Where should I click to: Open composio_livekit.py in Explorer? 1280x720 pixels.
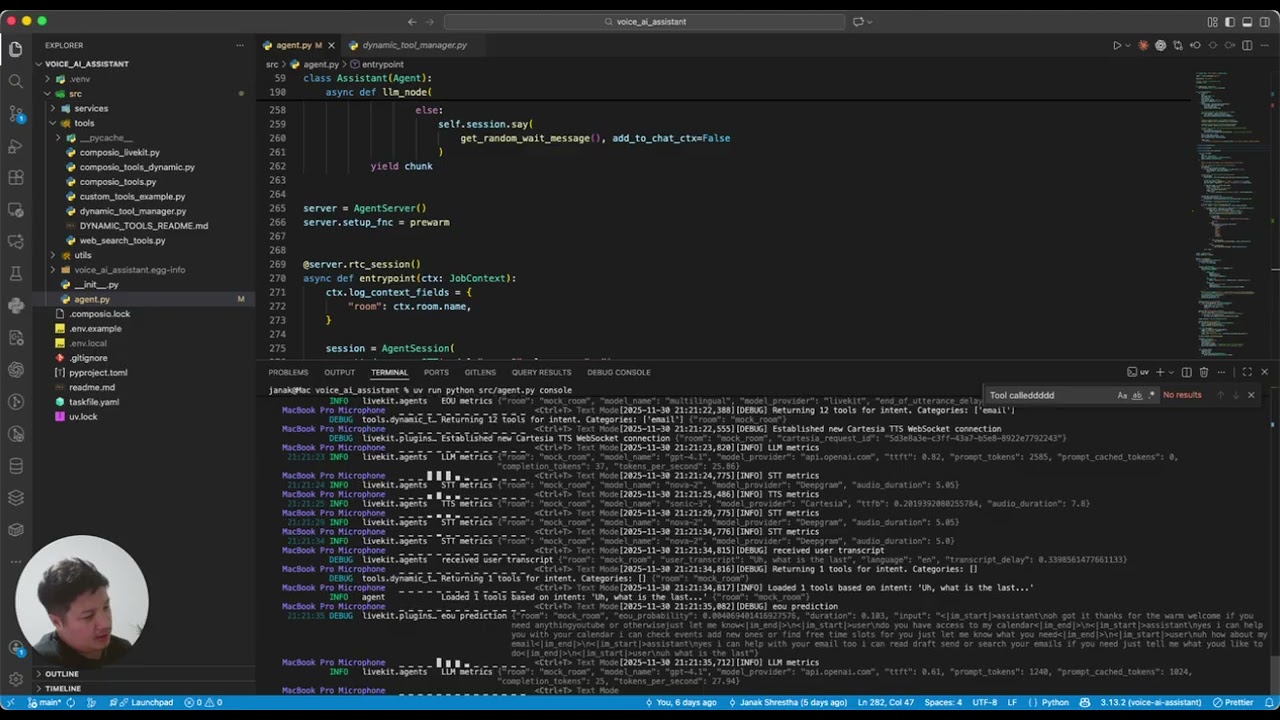tap(120, 153)
